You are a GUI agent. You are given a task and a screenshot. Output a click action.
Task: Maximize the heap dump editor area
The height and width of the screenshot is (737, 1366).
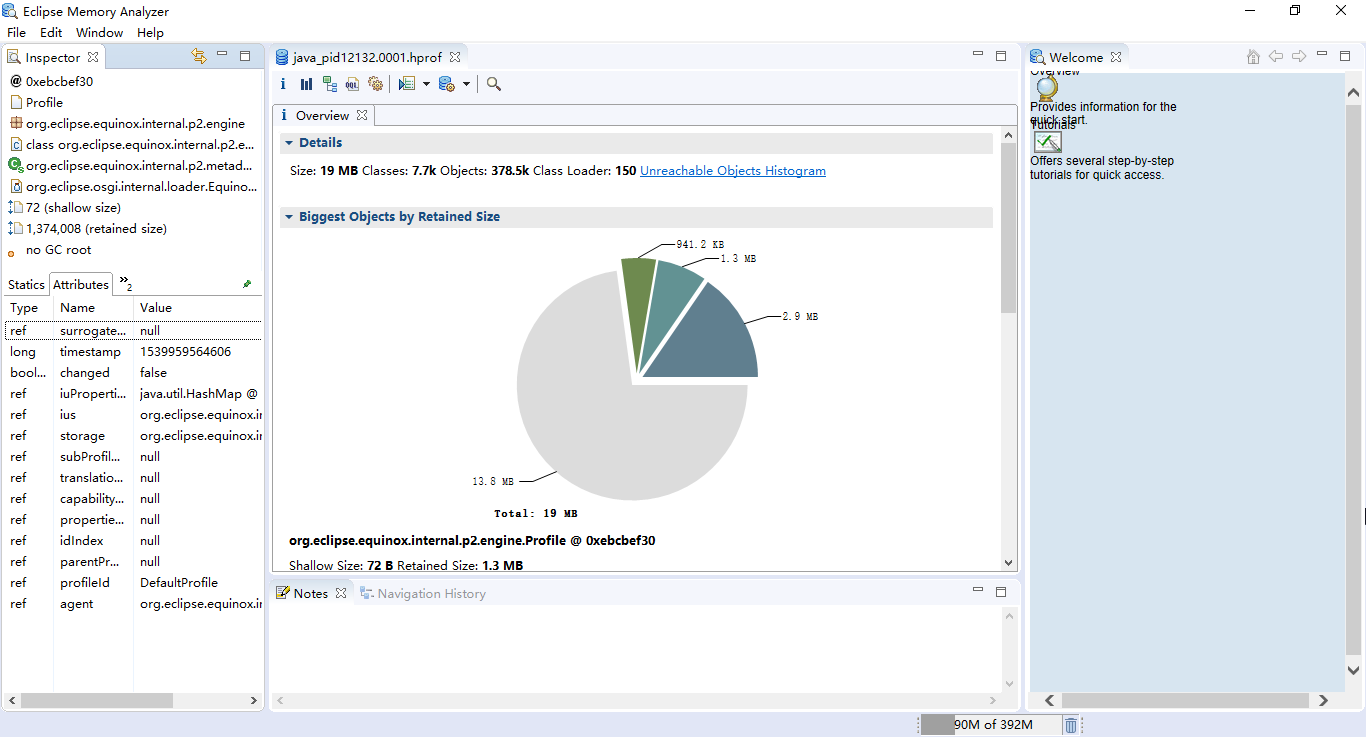(1001, 56)
